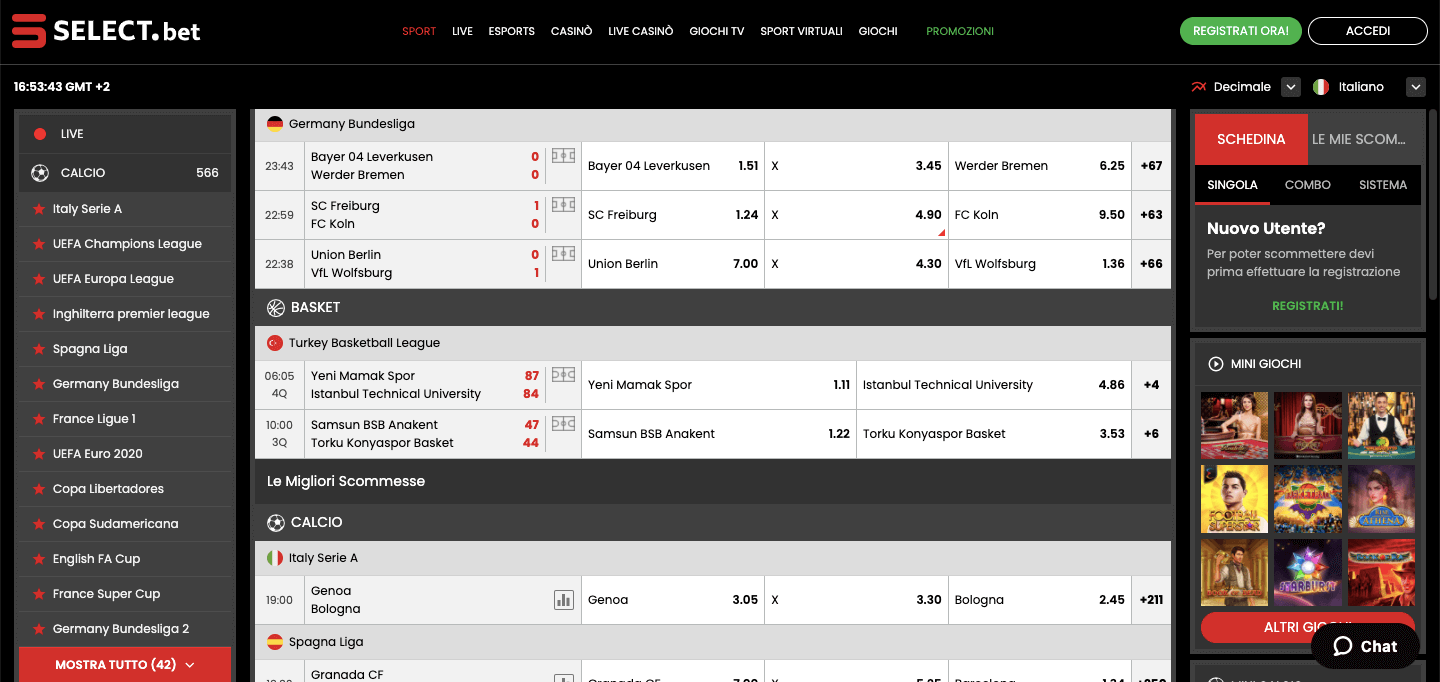
Task: Click the Turkey flag icon on Turkey Basketball League
Action: [274, 342]
